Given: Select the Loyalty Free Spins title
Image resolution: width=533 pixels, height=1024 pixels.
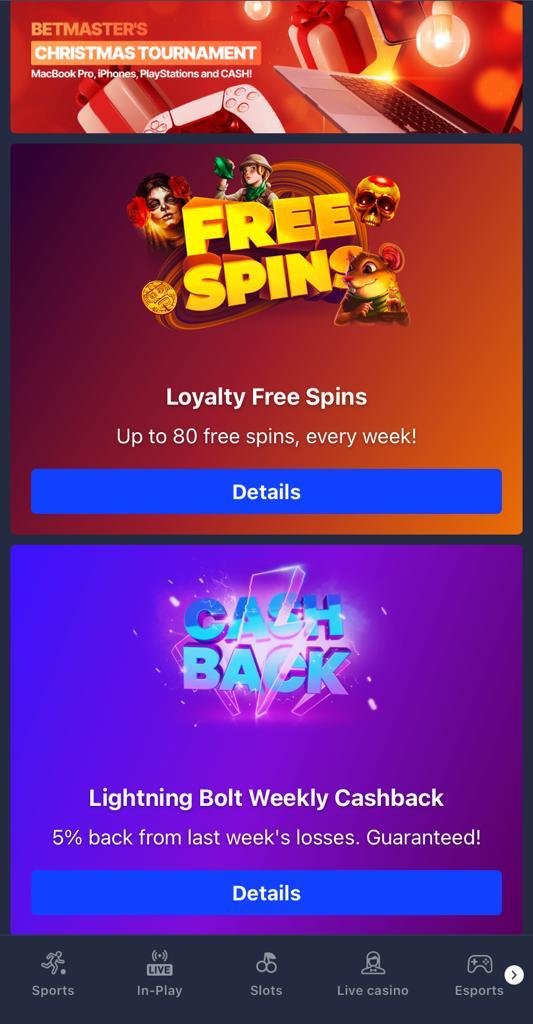Looking at the screenshot, I should 266,396.
